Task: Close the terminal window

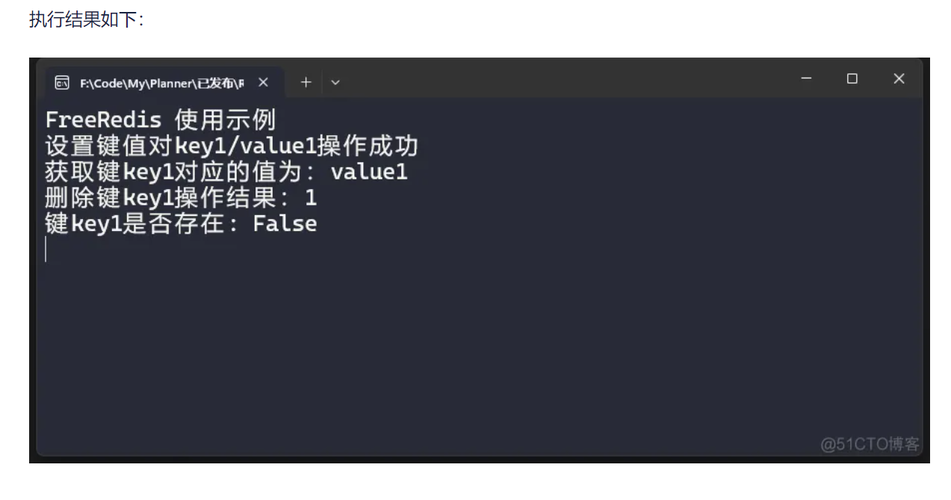Action: point(899,78)
